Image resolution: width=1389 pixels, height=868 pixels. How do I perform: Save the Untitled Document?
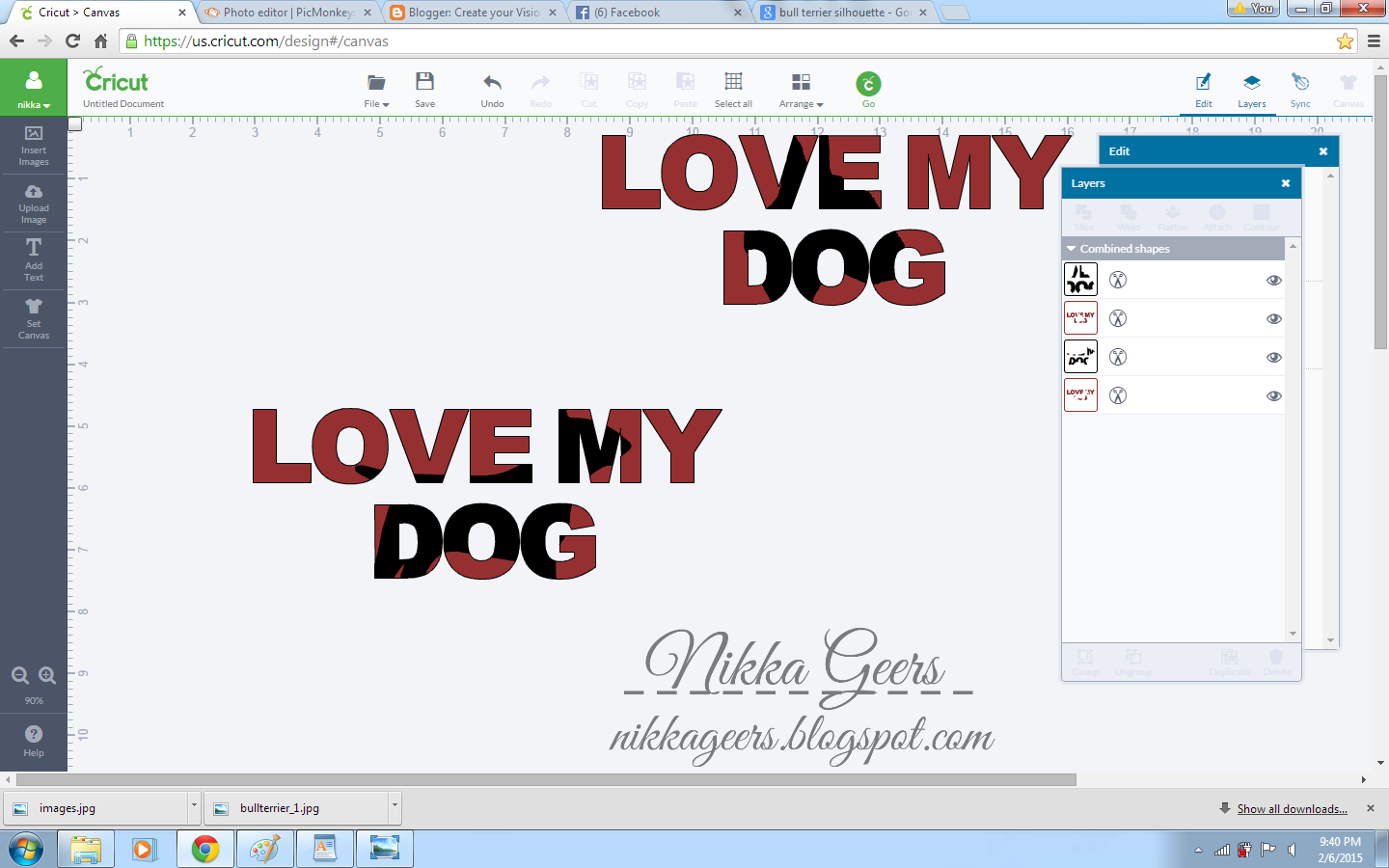[424, 89]
